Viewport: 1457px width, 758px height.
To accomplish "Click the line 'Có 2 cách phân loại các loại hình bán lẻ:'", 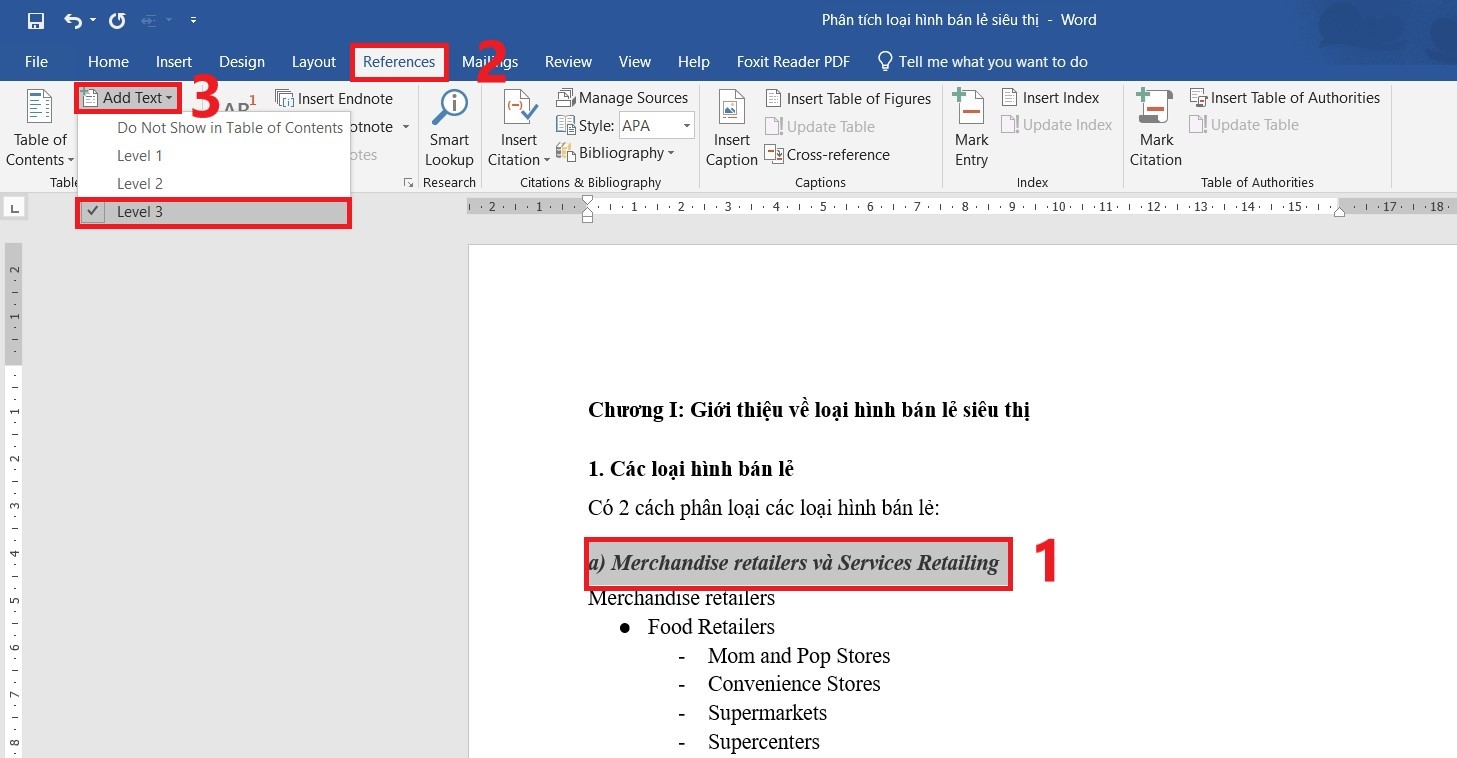I will (x=764, y=508).
